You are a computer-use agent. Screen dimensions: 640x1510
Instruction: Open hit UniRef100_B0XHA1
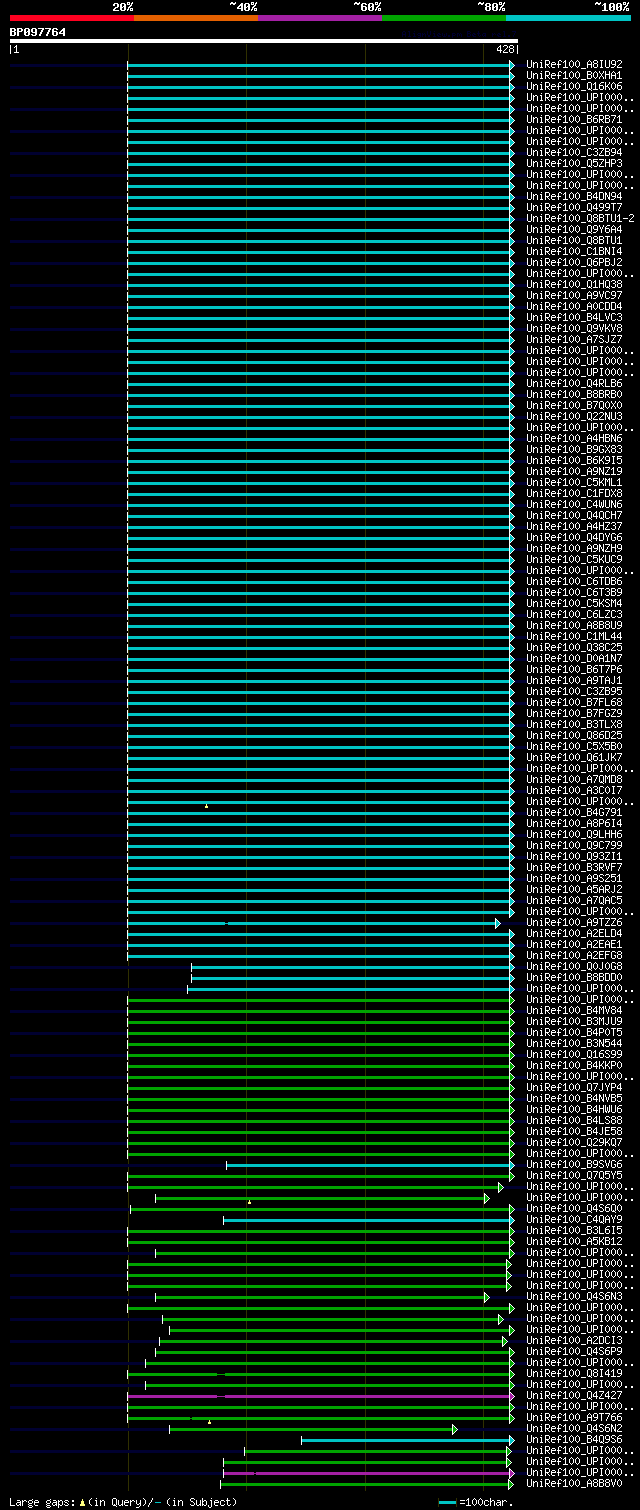click(574, 76)
